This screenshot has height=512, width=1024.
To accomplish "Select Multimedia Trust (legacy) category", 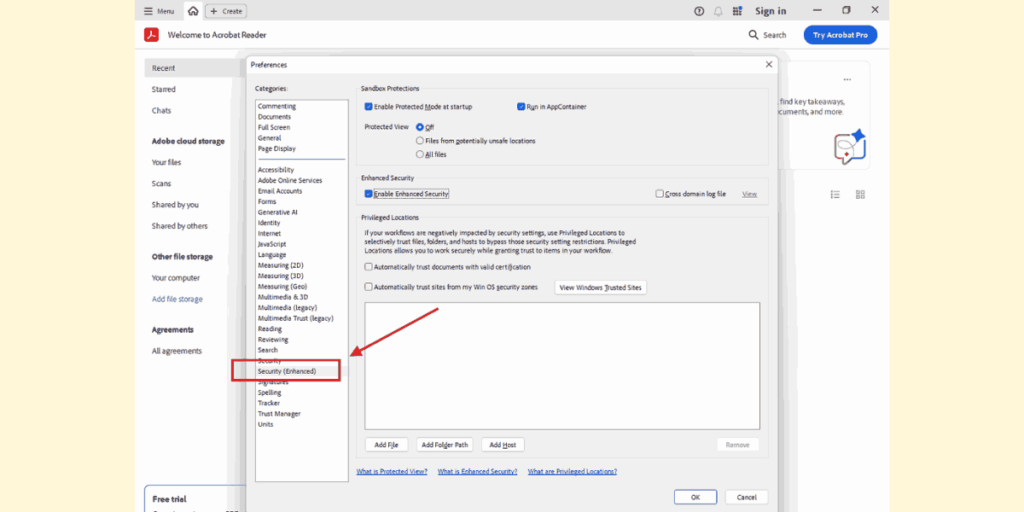I will point(295,318).
